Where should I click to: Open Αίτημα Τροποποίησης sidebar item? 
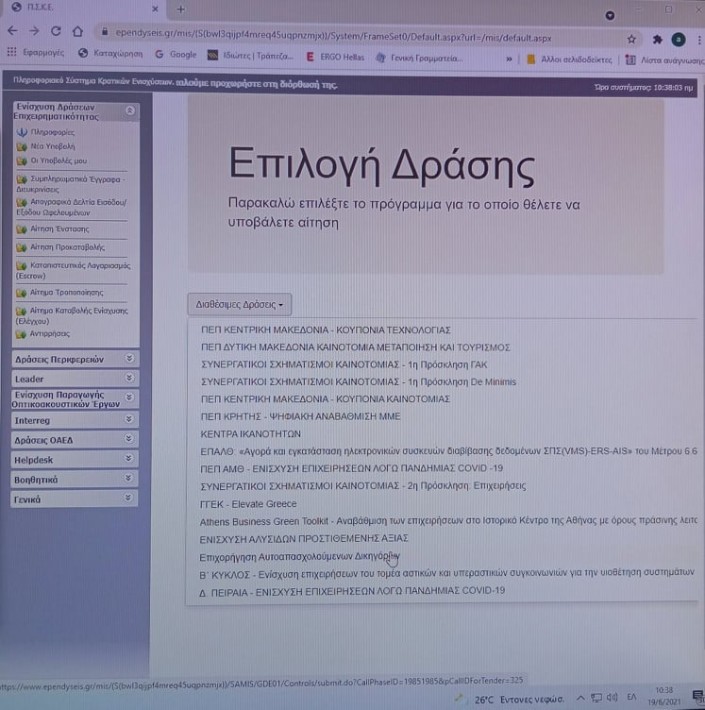point(60,293)
